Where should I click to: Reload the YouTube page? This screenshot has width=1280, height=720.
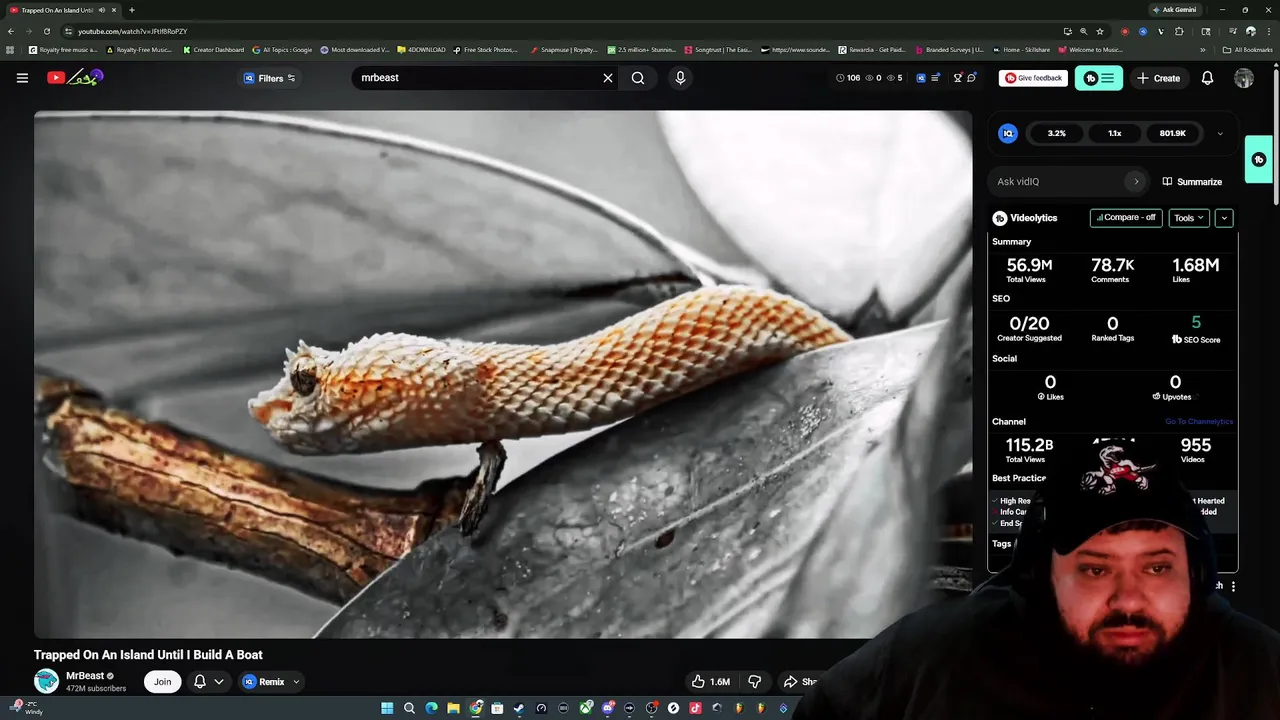click(x=46, y=31)
